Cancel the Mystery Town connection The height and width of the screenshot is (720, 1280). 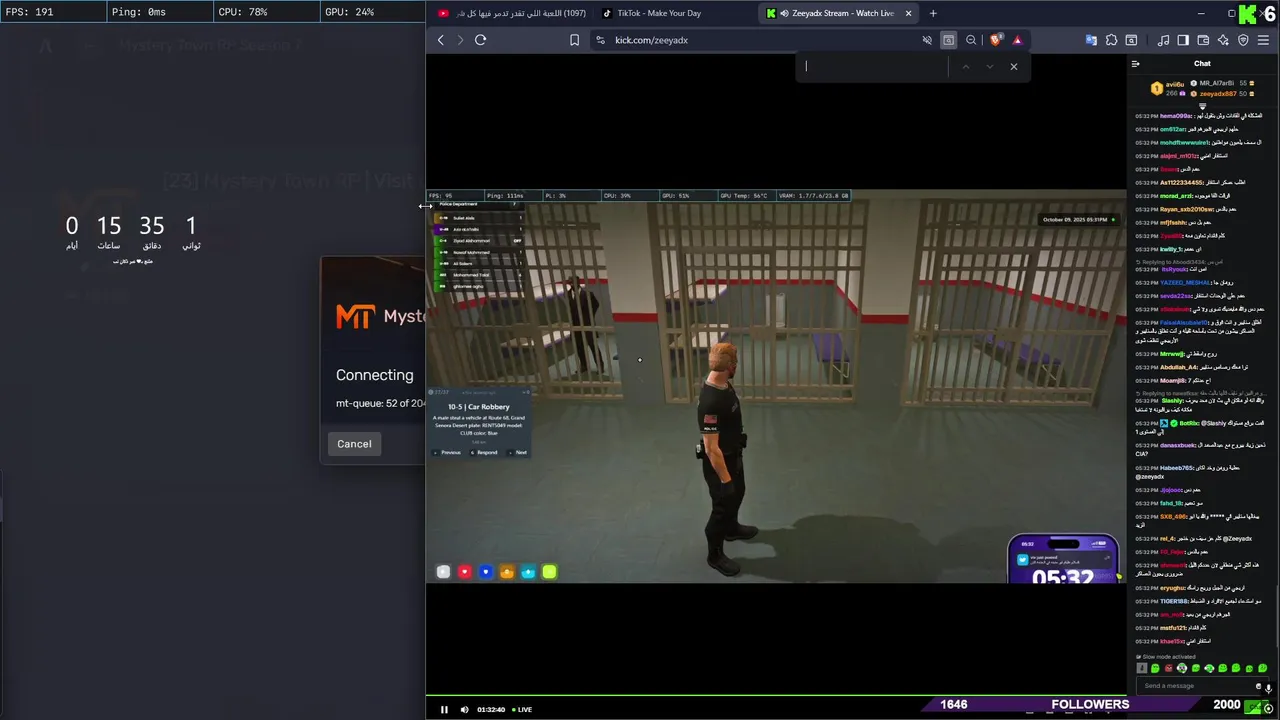coord(354,444)
